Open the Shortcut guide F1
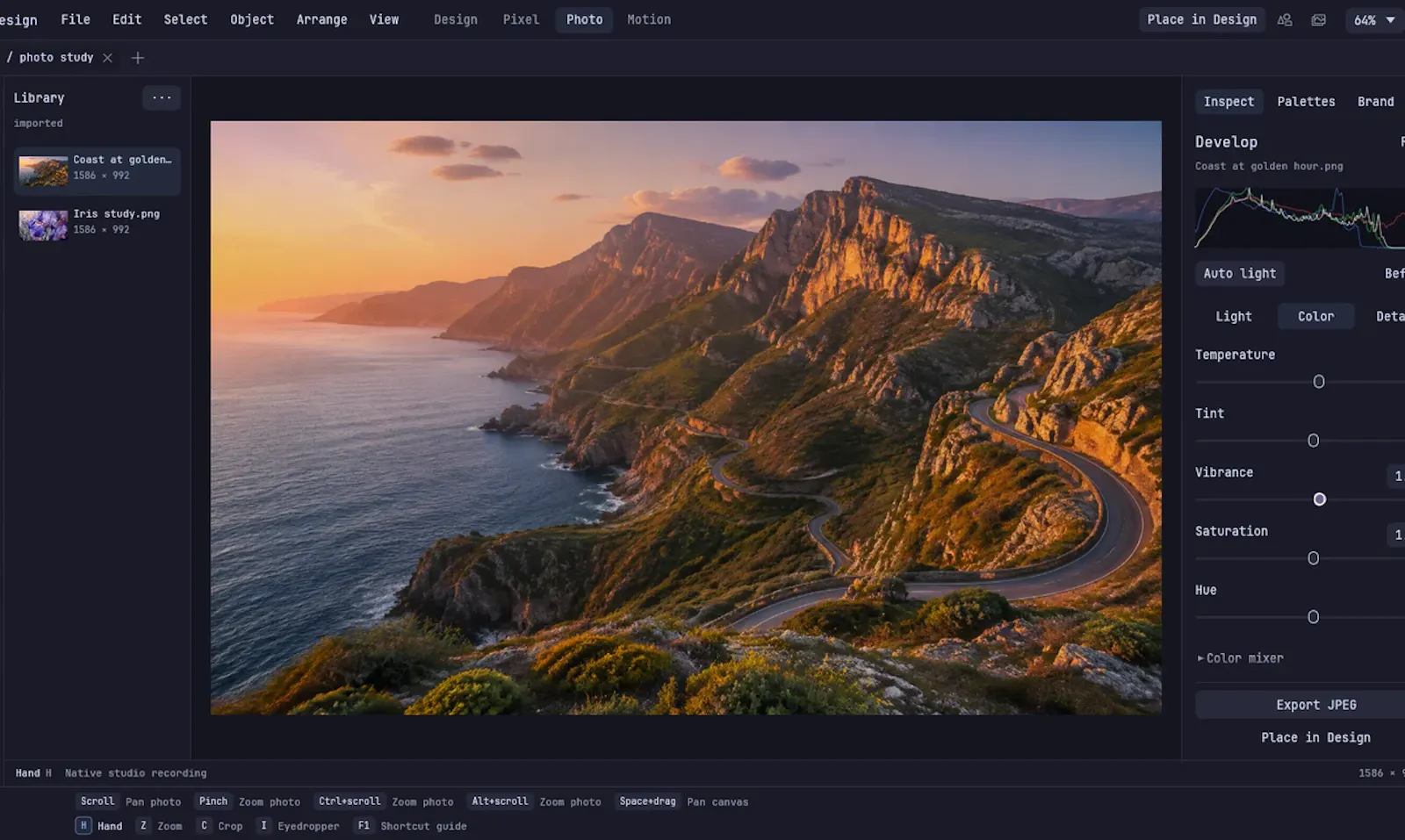This screenshot has width=1405, height=840. [x=410, y=826]
